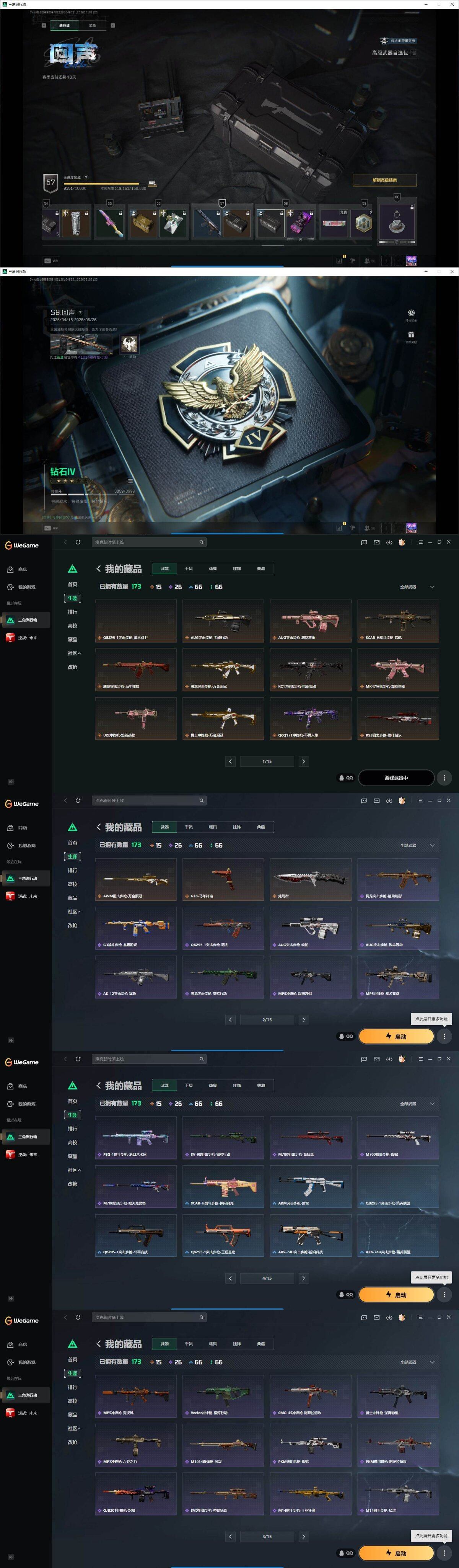Switch to 通行证 tab in battle pass window
This screenshot has height=1568, width=459.
(64, 26)
